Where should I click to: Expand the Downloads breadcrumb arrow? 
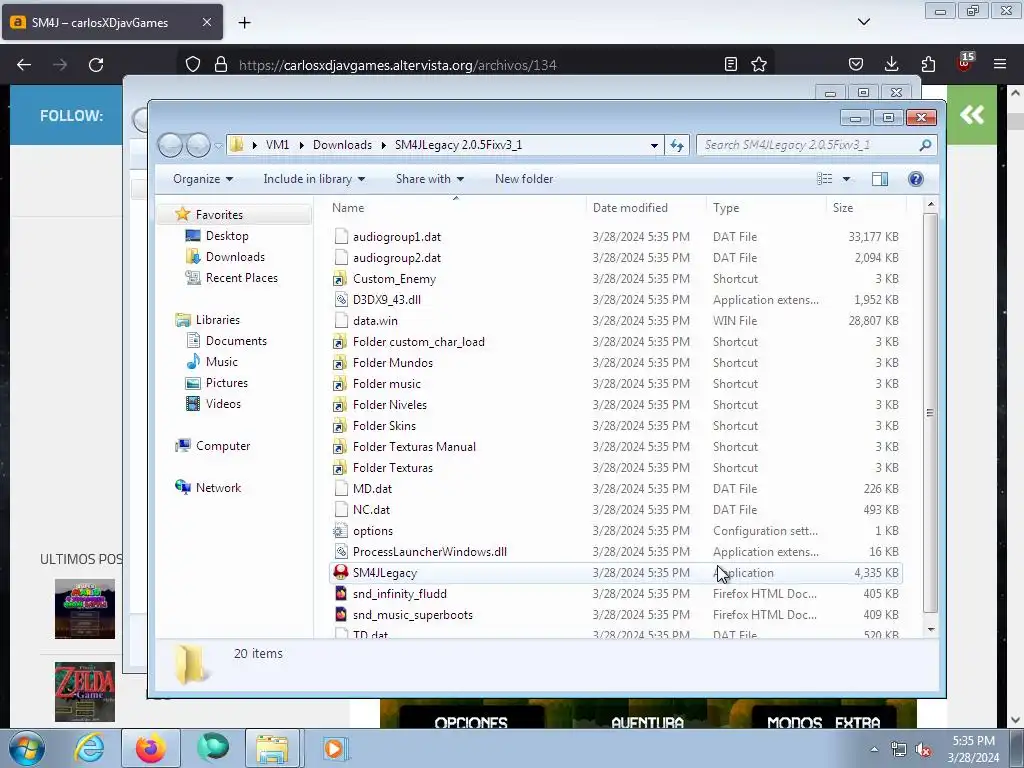383,145
